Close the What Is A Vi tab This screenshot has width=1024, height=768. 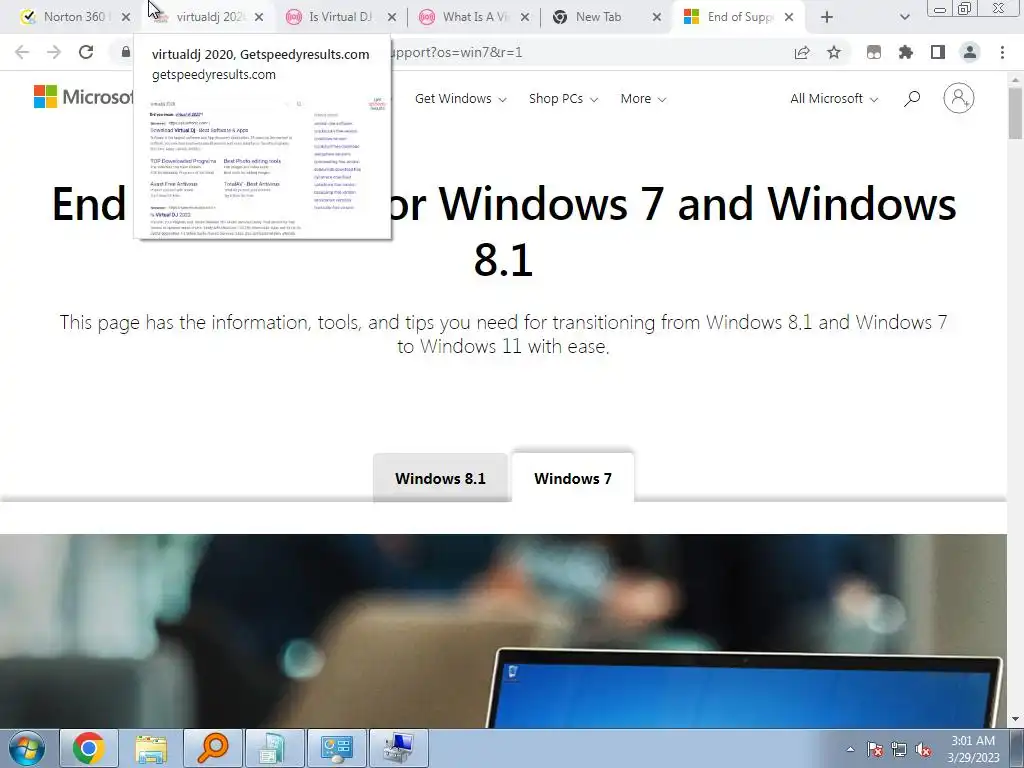525,17
